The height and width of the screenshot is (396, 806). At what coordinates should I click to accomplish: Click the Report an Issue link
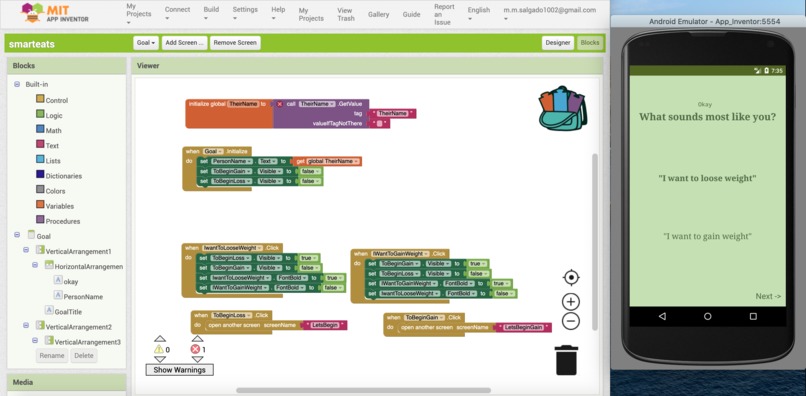444,14
